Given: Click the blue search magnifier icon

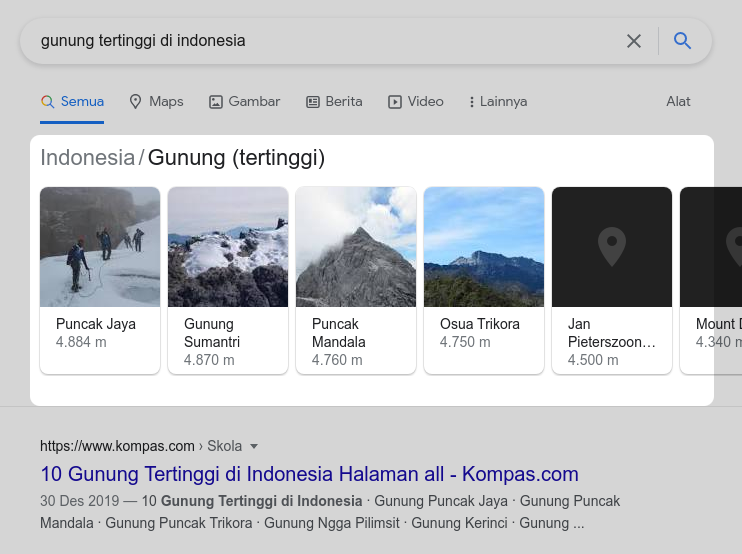Looking at the screenshot, I should pos(683,41).
